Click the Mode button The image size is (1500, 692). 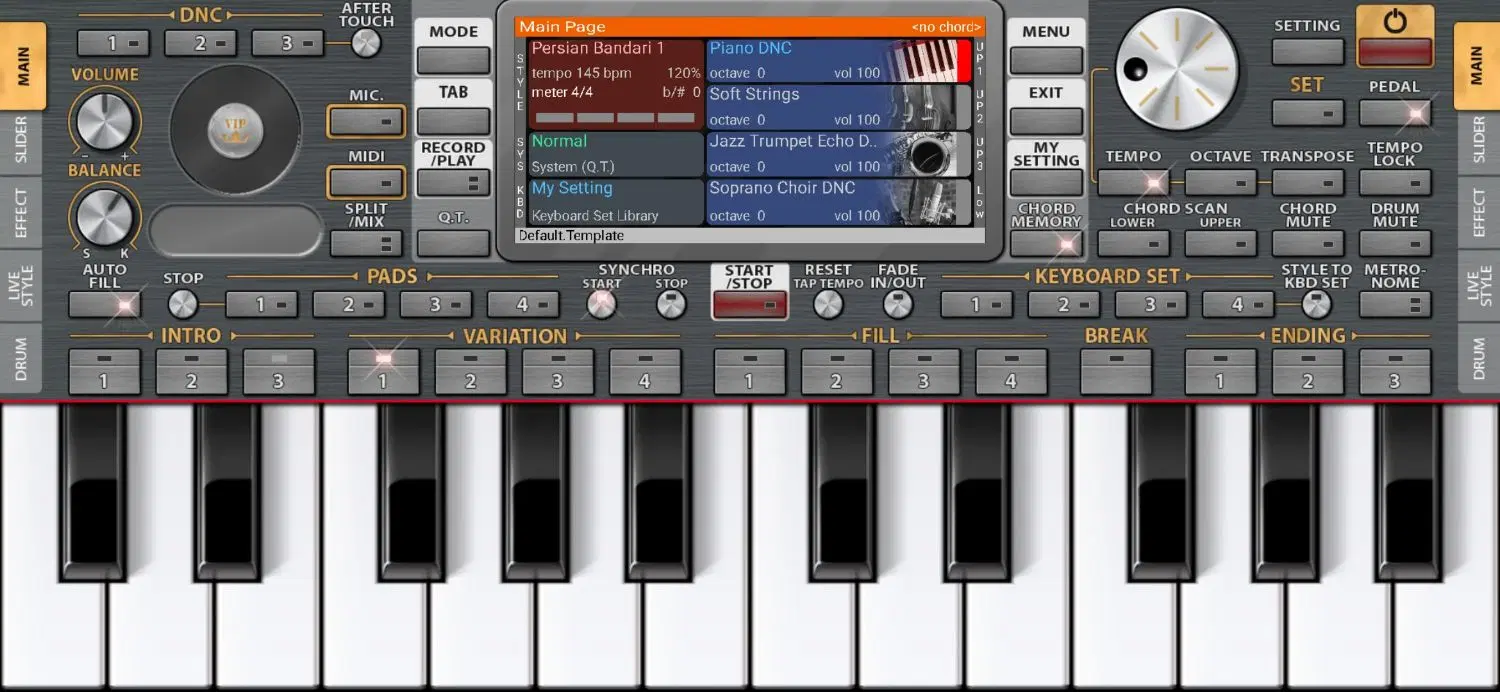(453, 60)
